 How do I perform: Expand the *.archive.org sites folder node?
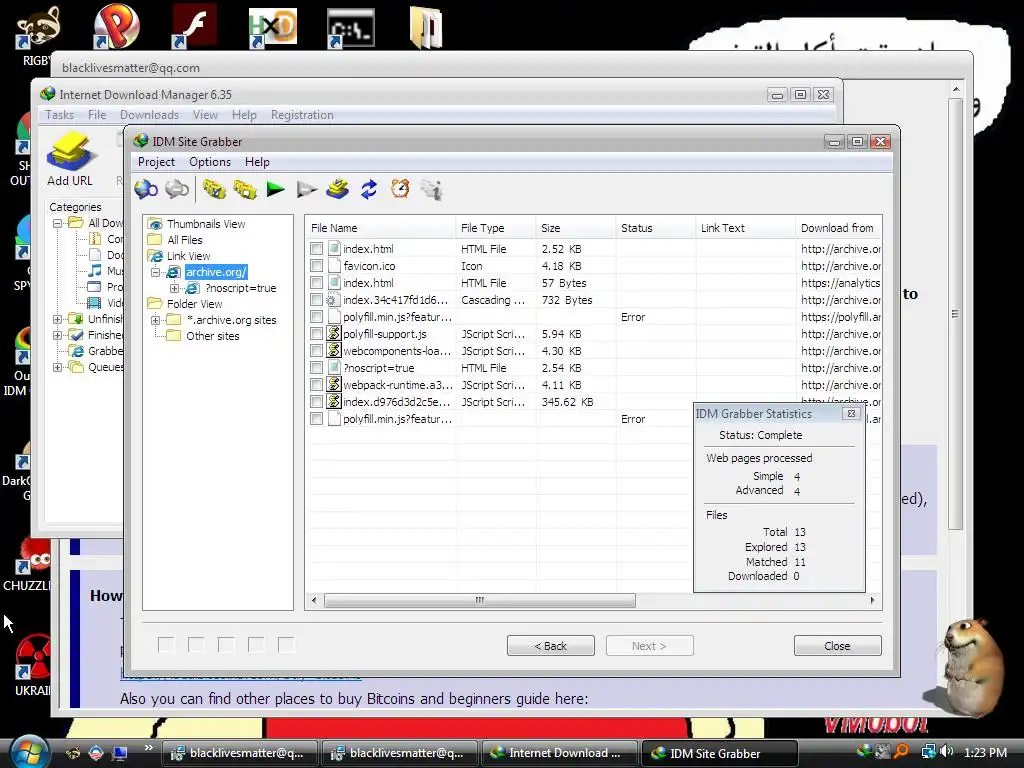[155, 320]
